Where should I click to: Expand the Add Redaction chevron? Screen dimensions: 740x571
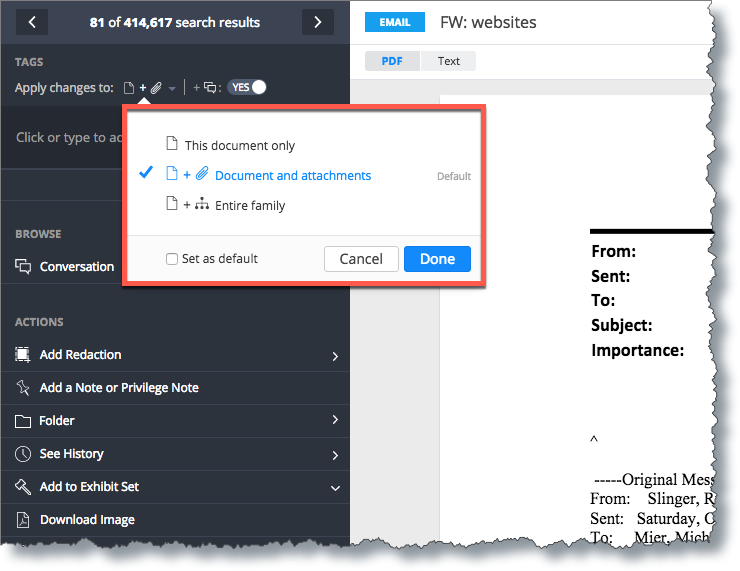pyautogui.click(x=335, y=356)
